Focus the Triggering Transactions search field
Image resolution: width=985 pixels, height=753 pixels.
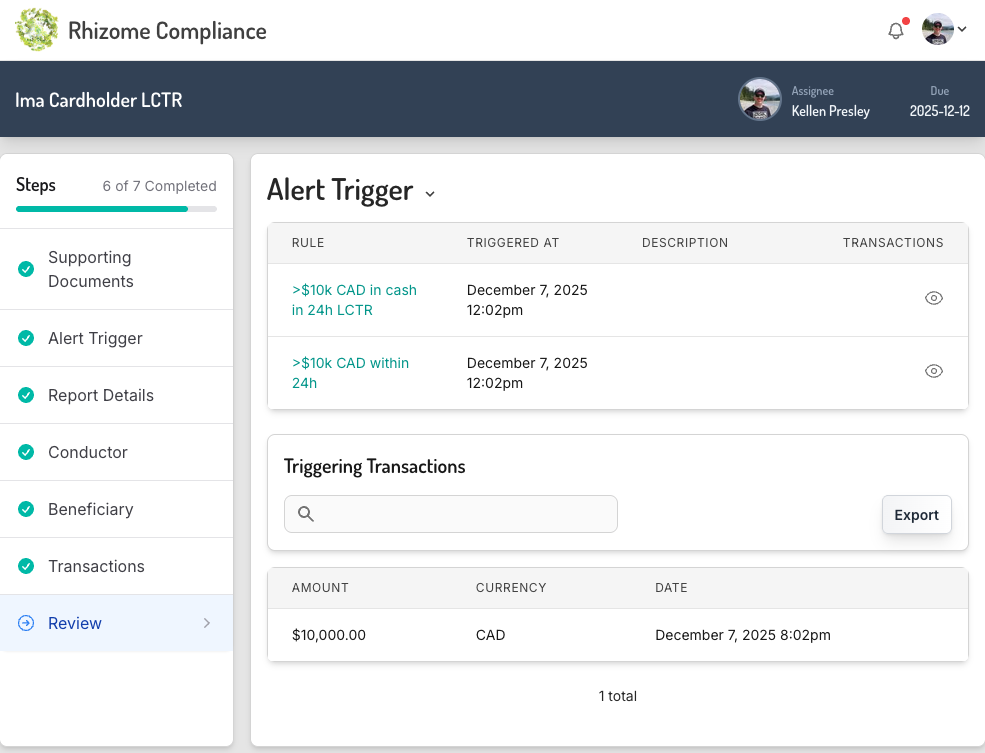460,514
